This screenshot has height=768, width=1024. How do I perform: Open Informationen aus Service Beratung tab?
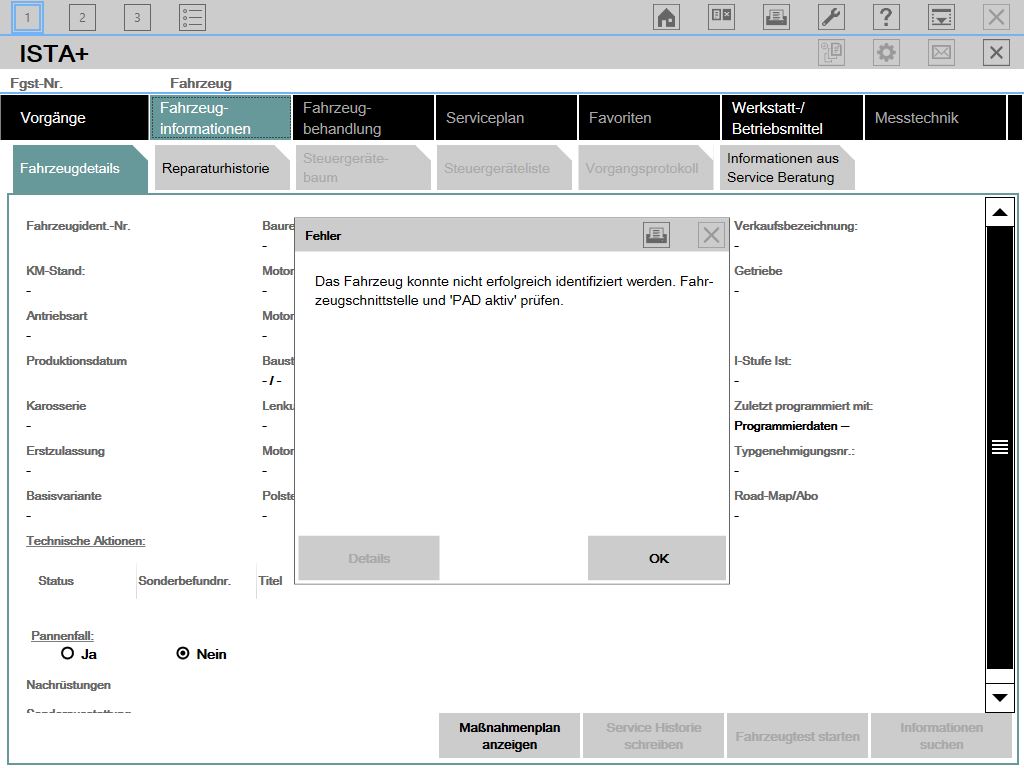pyautogui.click(x=787, y=168)
